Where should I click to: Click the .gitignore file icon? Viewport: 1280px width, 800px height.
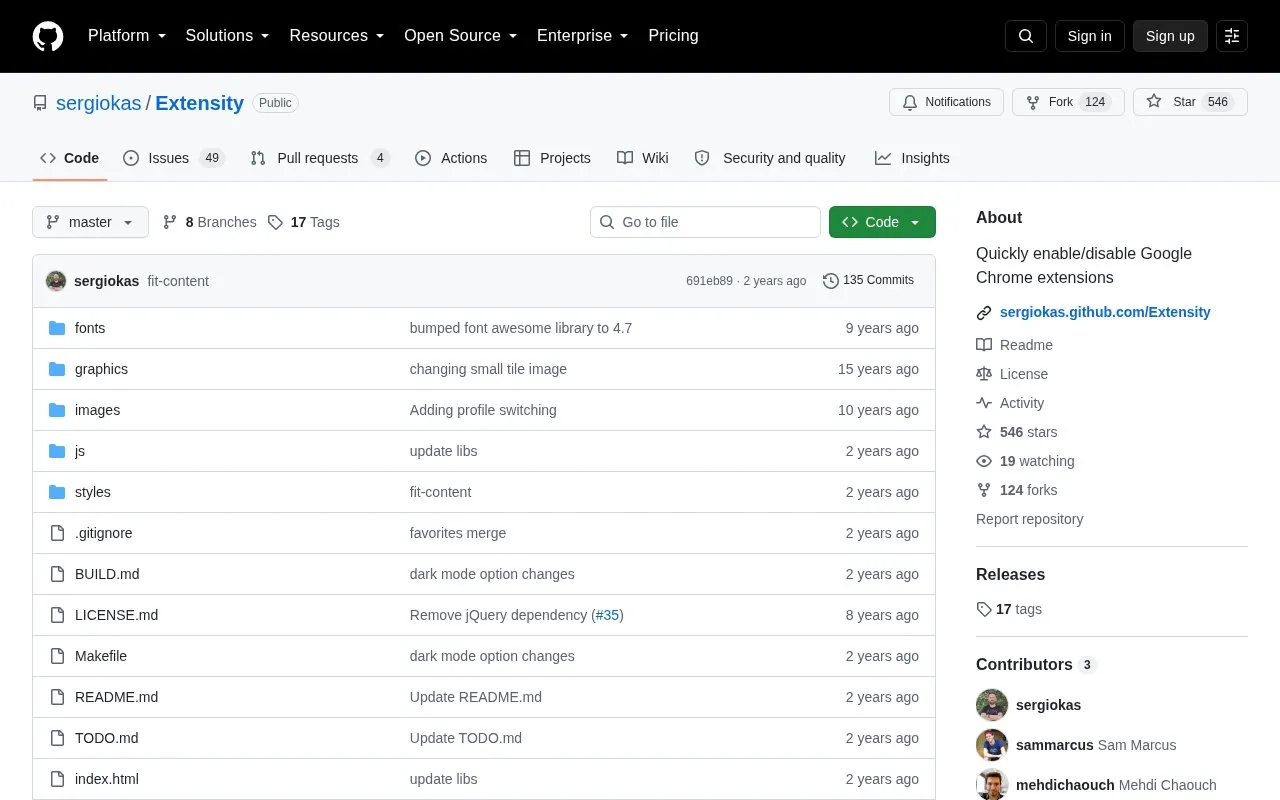[57, 533]
